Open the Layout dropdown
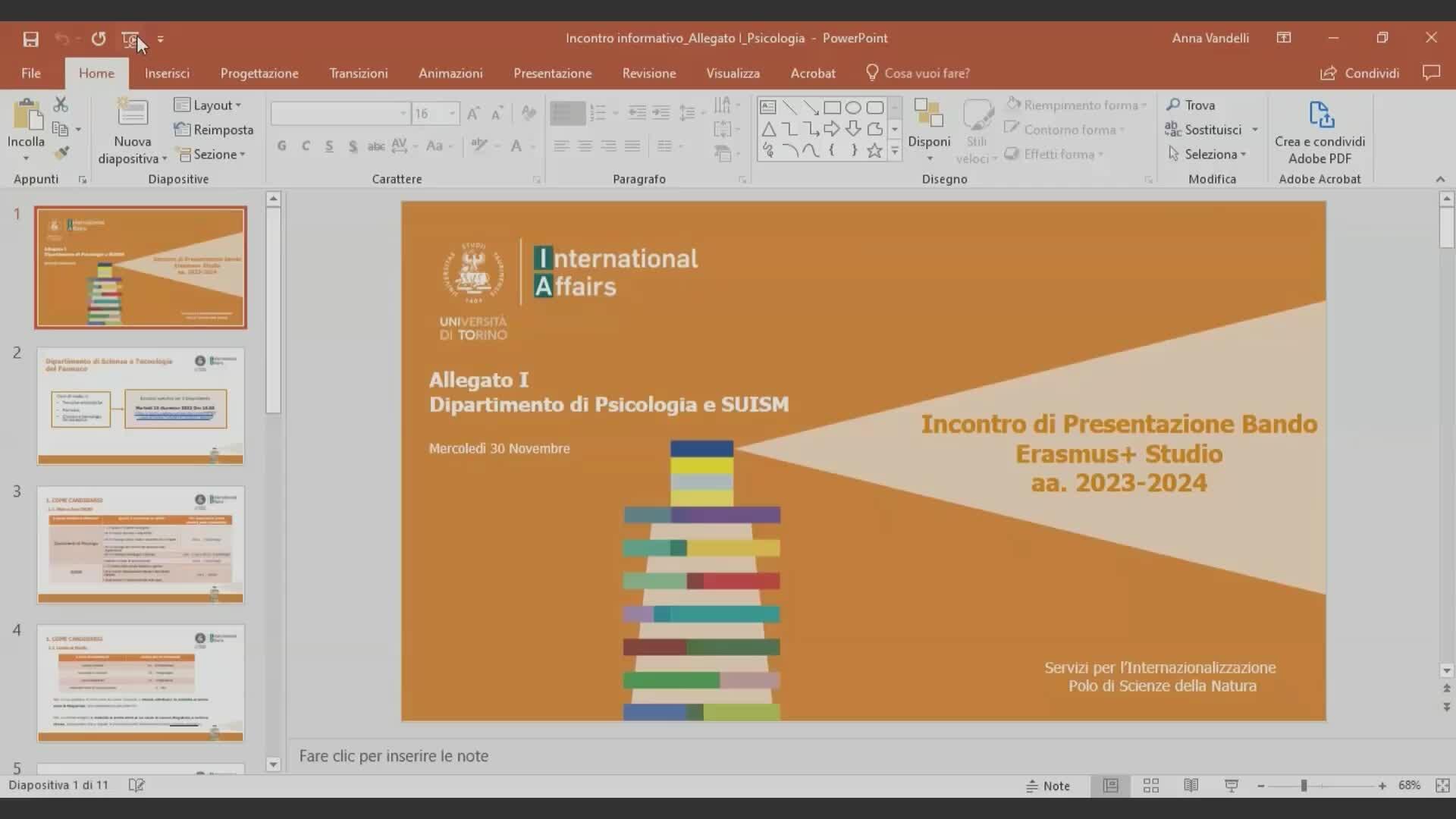The height and width of the screenshot is (819, 1456). point(208,105)
